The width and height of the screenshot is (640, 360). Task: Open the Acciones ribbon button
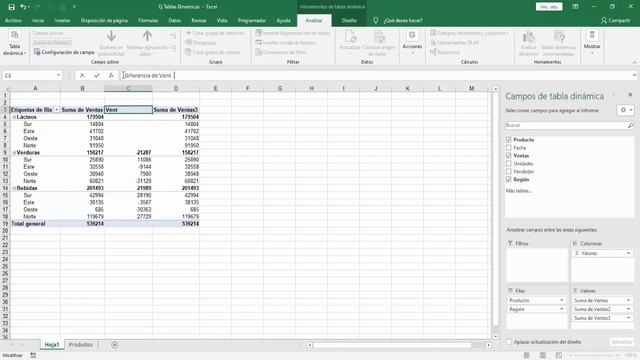(x=412, y=42)
